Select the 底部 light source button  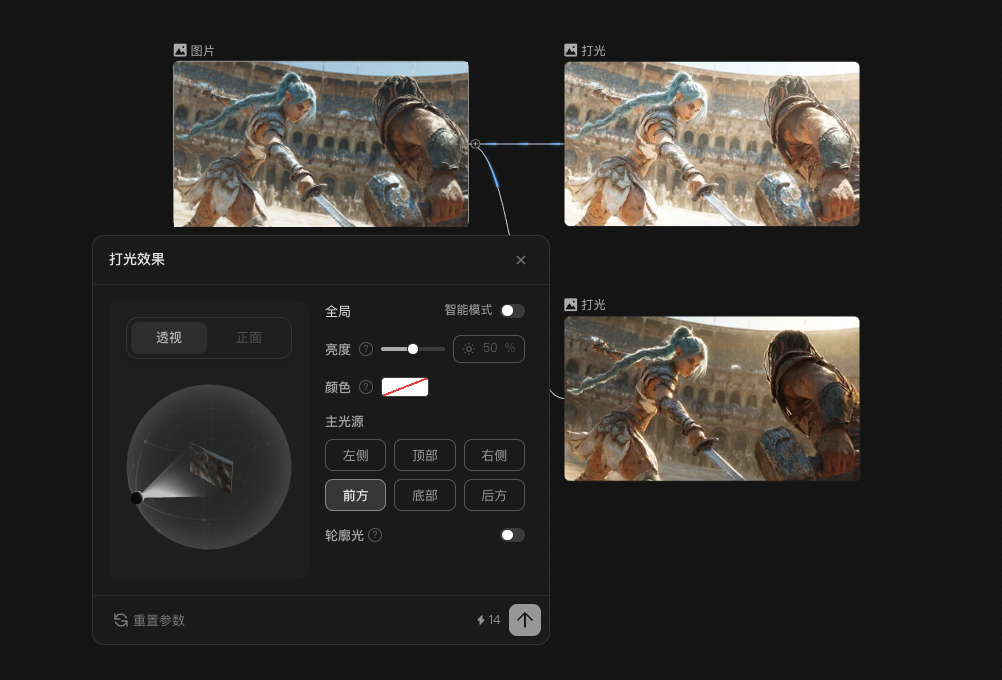(x=425, y=495)
